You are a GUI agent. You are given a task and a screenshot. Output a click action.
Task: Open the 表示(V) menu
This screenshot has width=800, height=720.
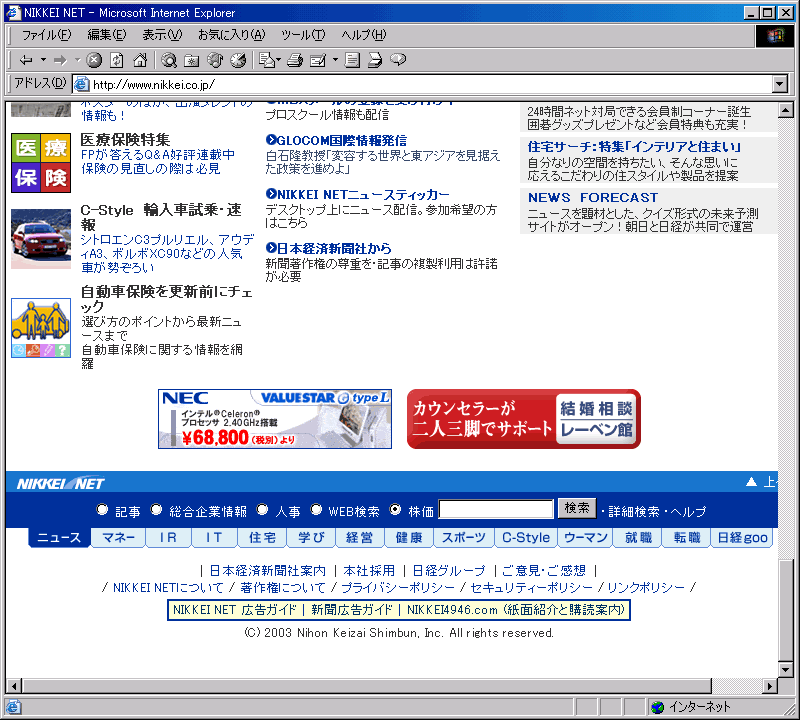point(162,35)
